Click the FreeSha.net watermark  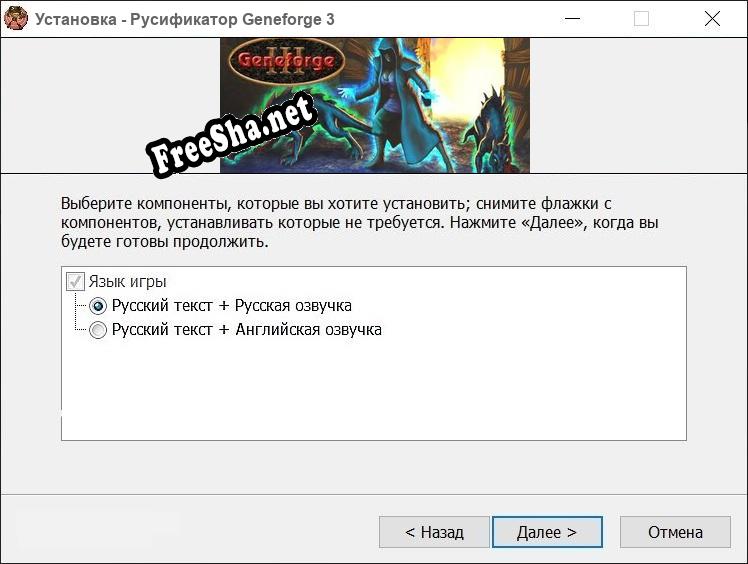[231, 136]
